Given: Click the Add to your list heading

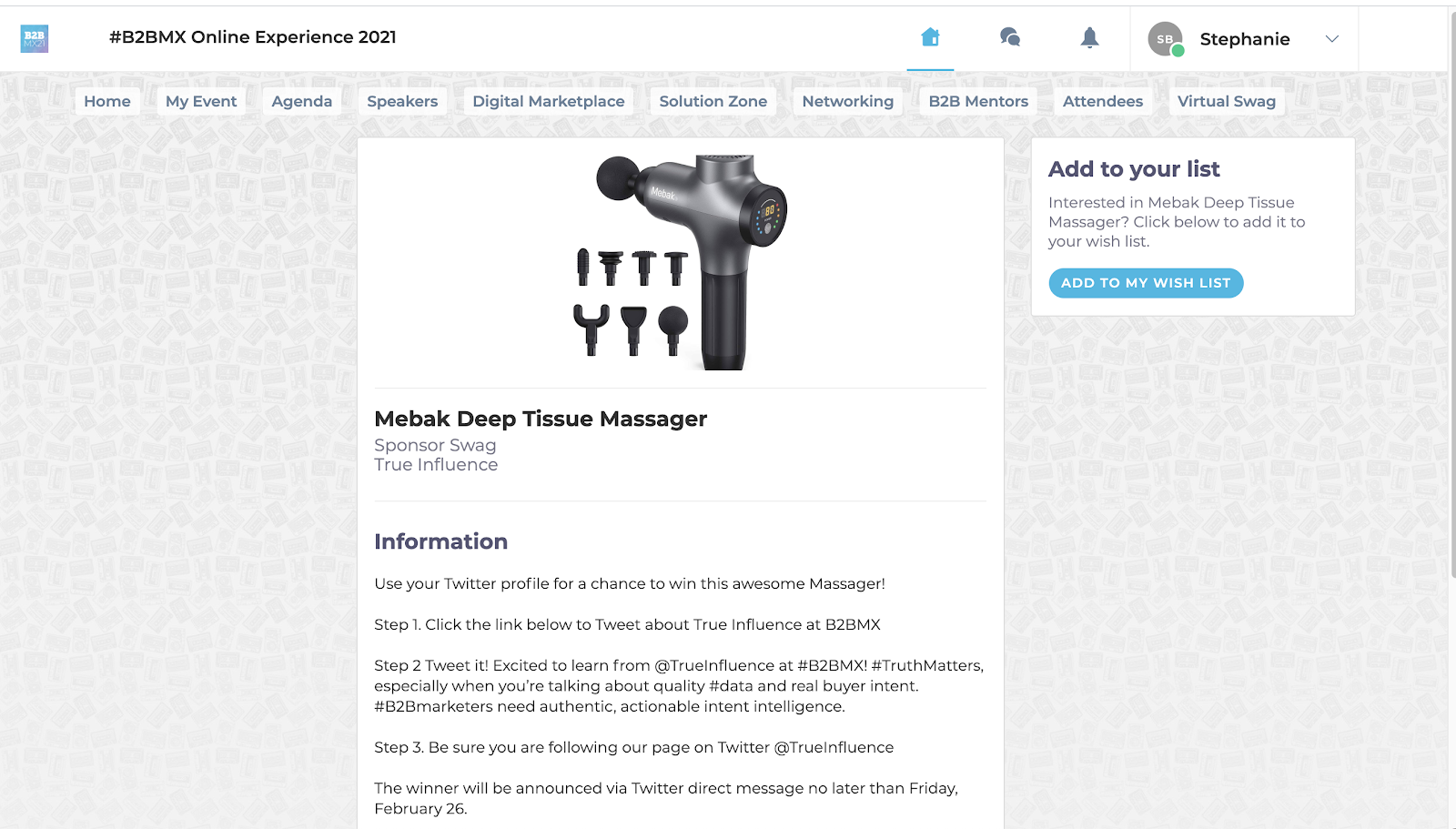Looking at the screenshot, I should click(1134, 169).
